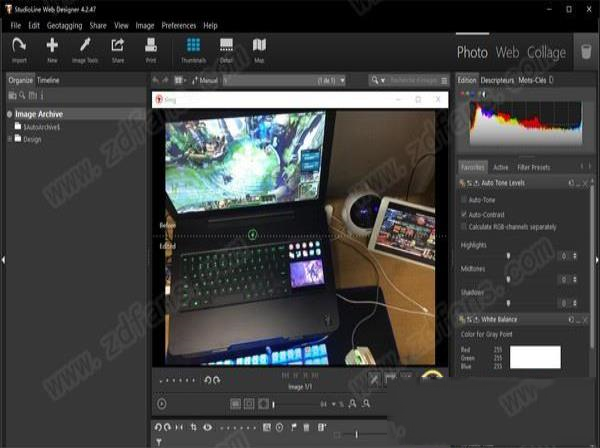
Task: Collapse the Image Archive tree node
Action: 9,114
